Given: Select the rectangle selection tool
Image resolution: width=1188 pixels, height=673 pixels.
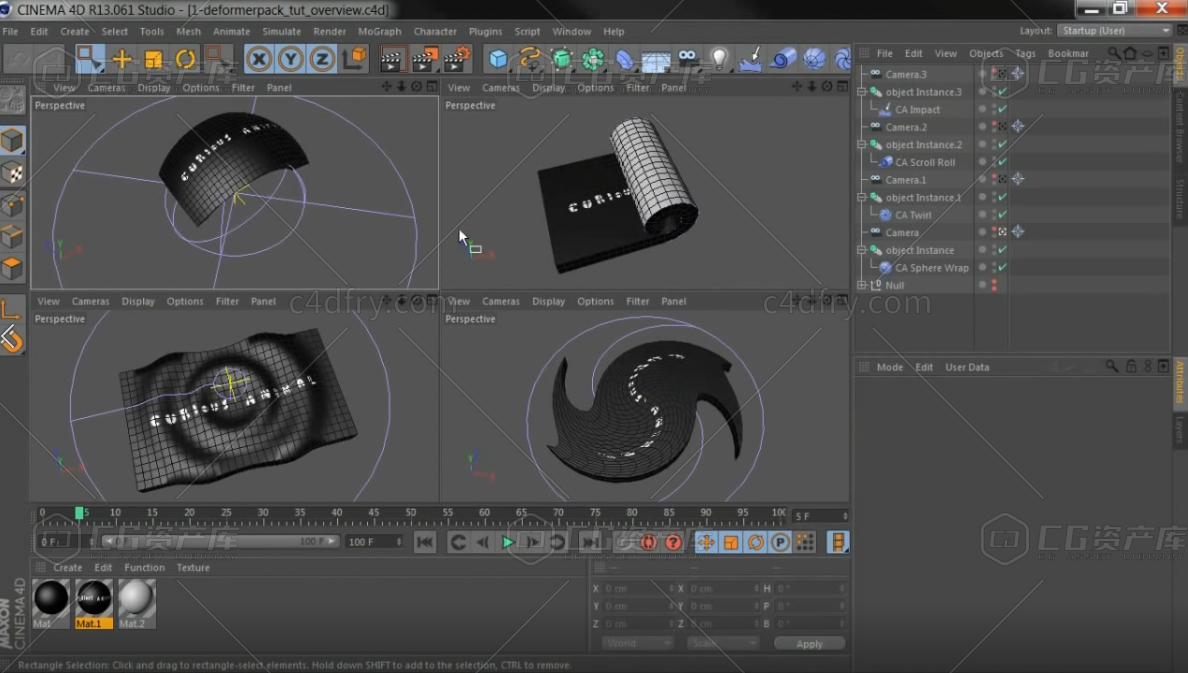Looking at the screenshot, I should (x=89, y=58).
